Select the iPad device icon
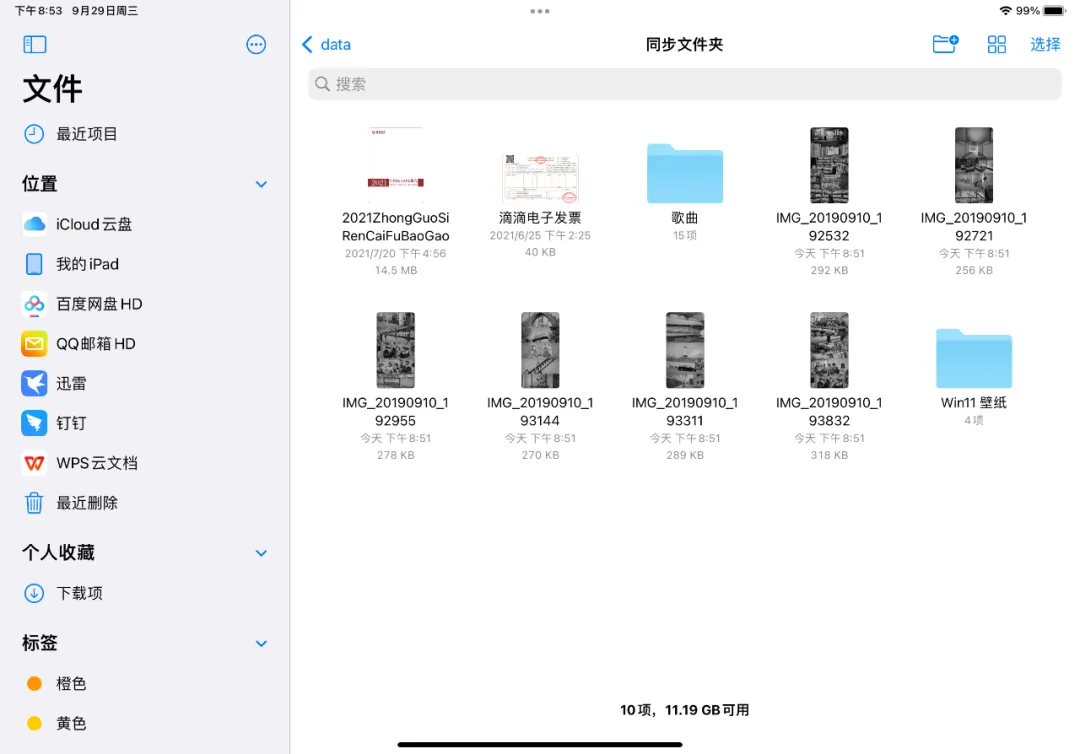Image resolution: width=1080 pixels, height=754 pixels. [34, 264]
